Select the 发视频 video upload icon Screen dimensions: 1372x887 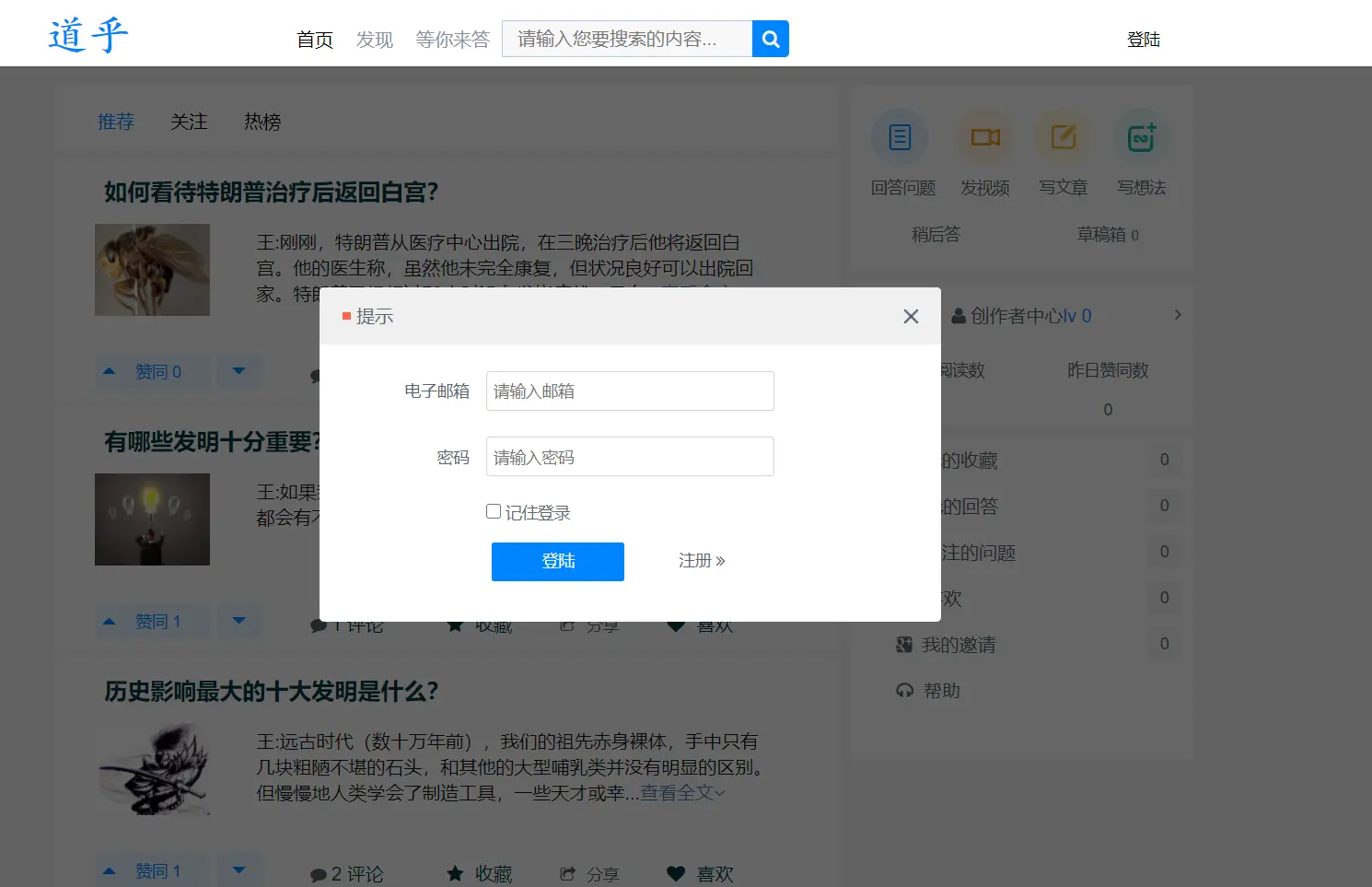[985, 136]
